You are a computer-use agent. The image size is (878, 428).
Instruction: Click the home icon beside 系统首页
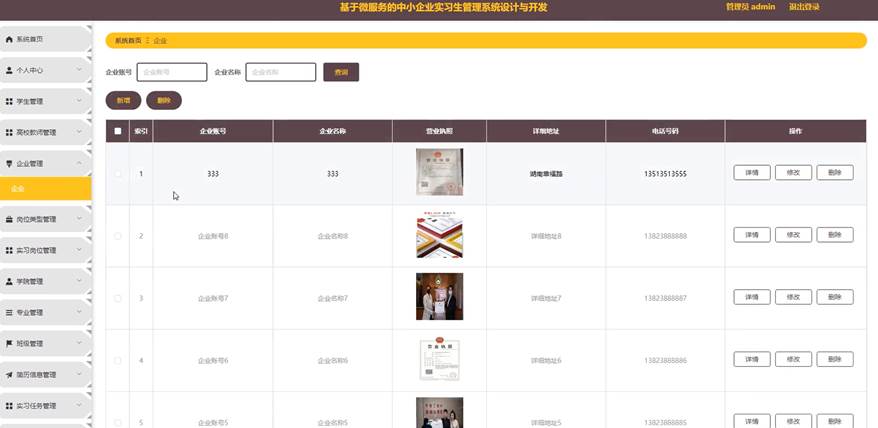pos(9,40)
